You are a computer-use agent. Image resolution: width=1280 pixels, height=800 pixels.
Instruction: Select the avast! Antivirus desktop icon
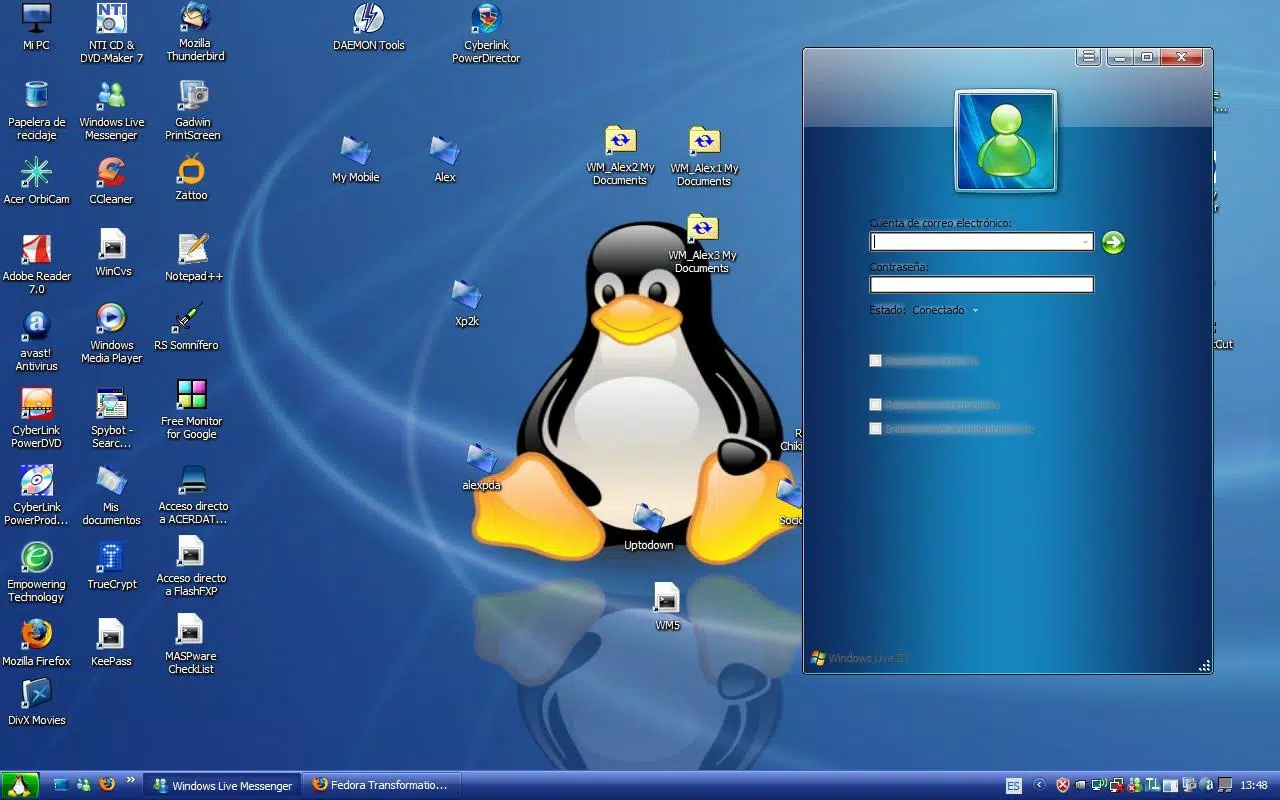point(37,341)
